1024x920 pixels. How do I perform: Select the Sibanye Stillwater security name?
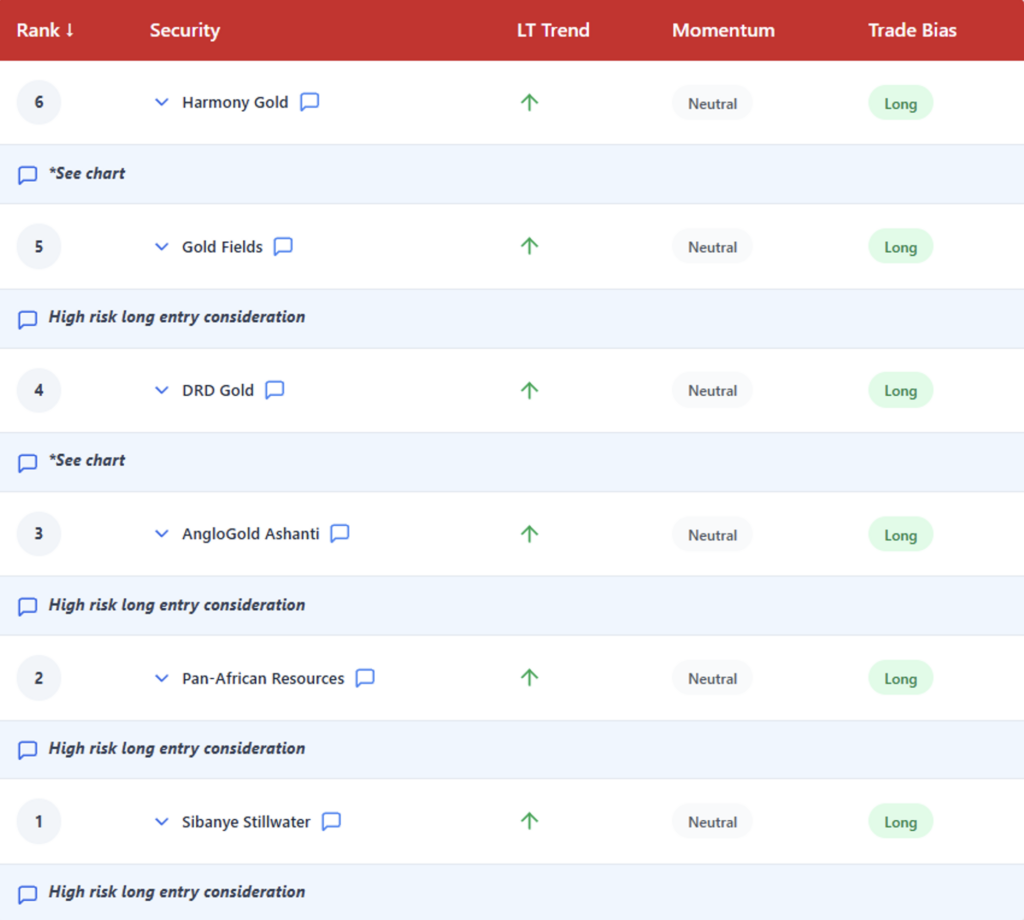(x=246, y=822)
